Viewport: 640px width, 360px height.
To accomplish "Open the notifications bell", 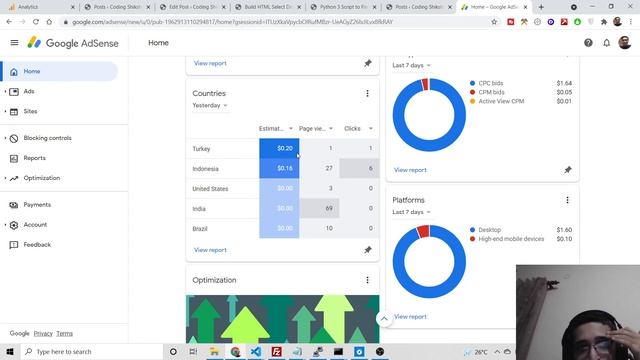I will [x=607, y=42].
